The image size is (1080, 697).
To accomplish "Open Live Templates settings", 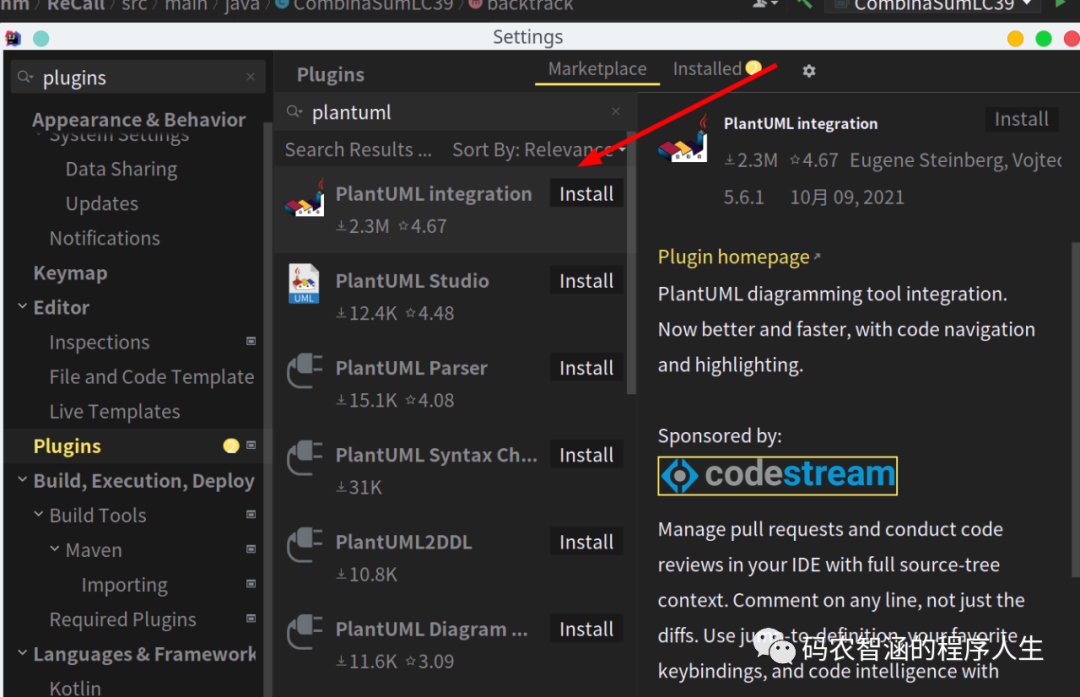I will click(x=114, y=412).
